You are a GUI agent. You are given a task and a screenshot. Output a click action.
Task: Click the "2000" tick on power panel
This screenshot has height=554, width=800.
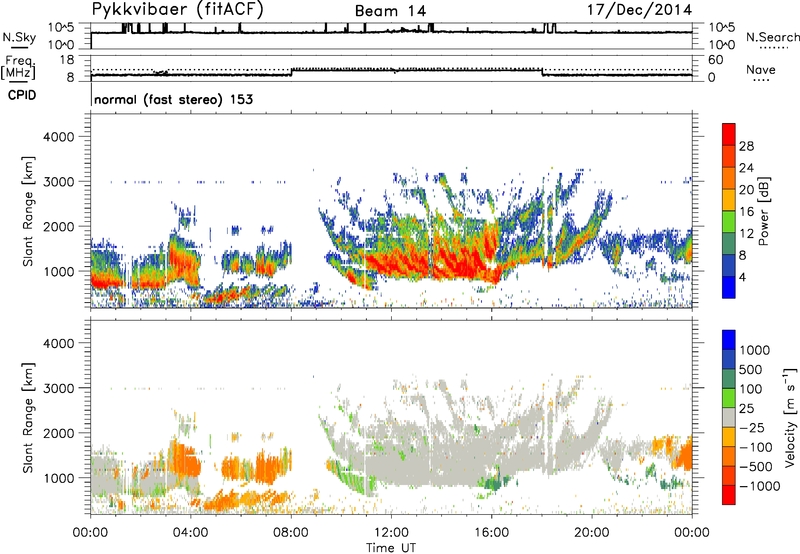[59, 227]
